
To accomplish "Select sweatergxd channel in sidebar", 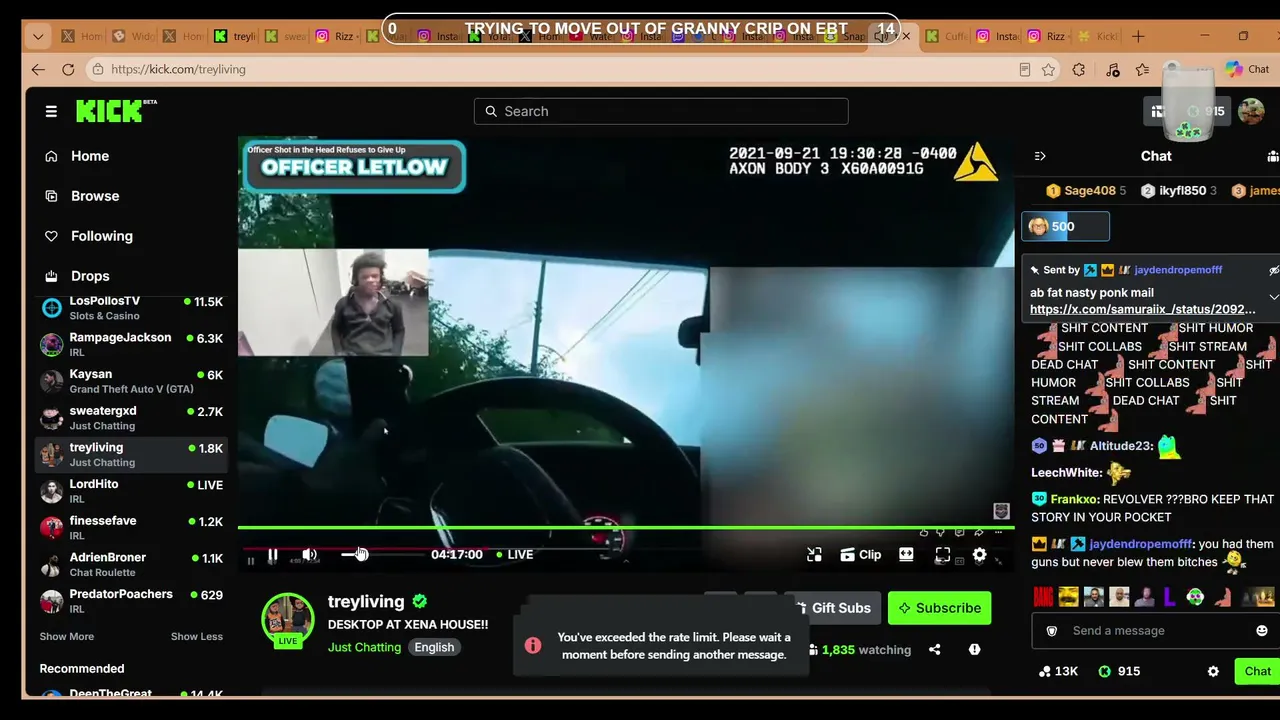I will (132, 418).
